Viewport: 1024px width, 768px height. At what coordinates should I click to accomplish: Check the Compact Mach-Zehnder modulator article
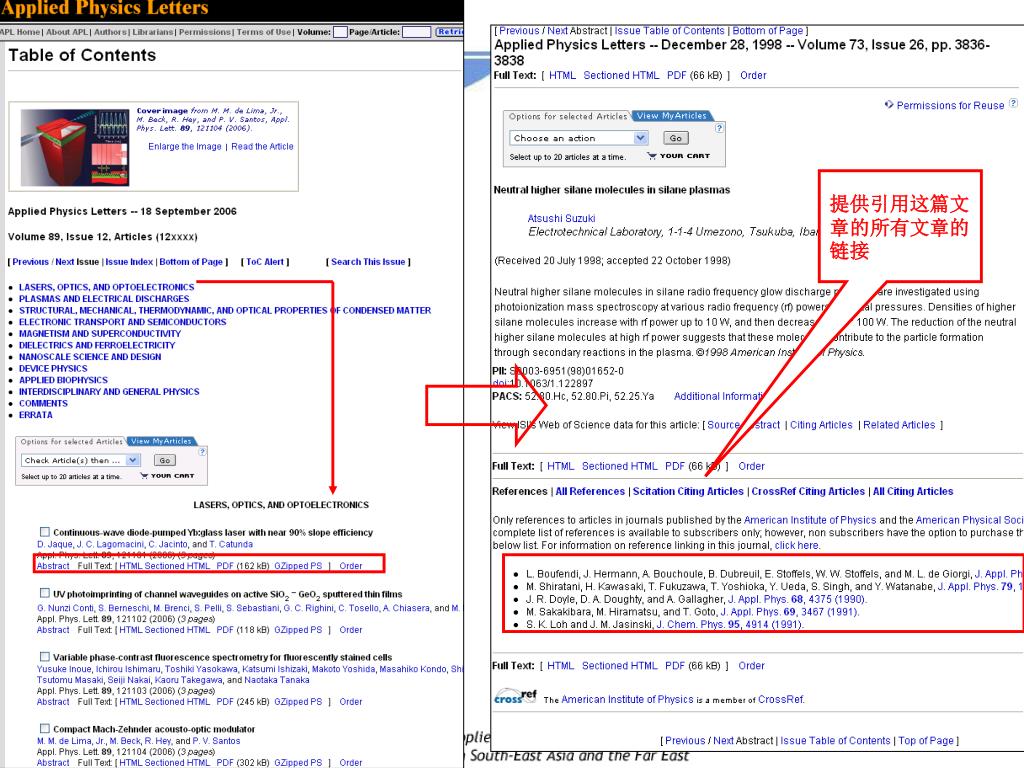point(44,728)
